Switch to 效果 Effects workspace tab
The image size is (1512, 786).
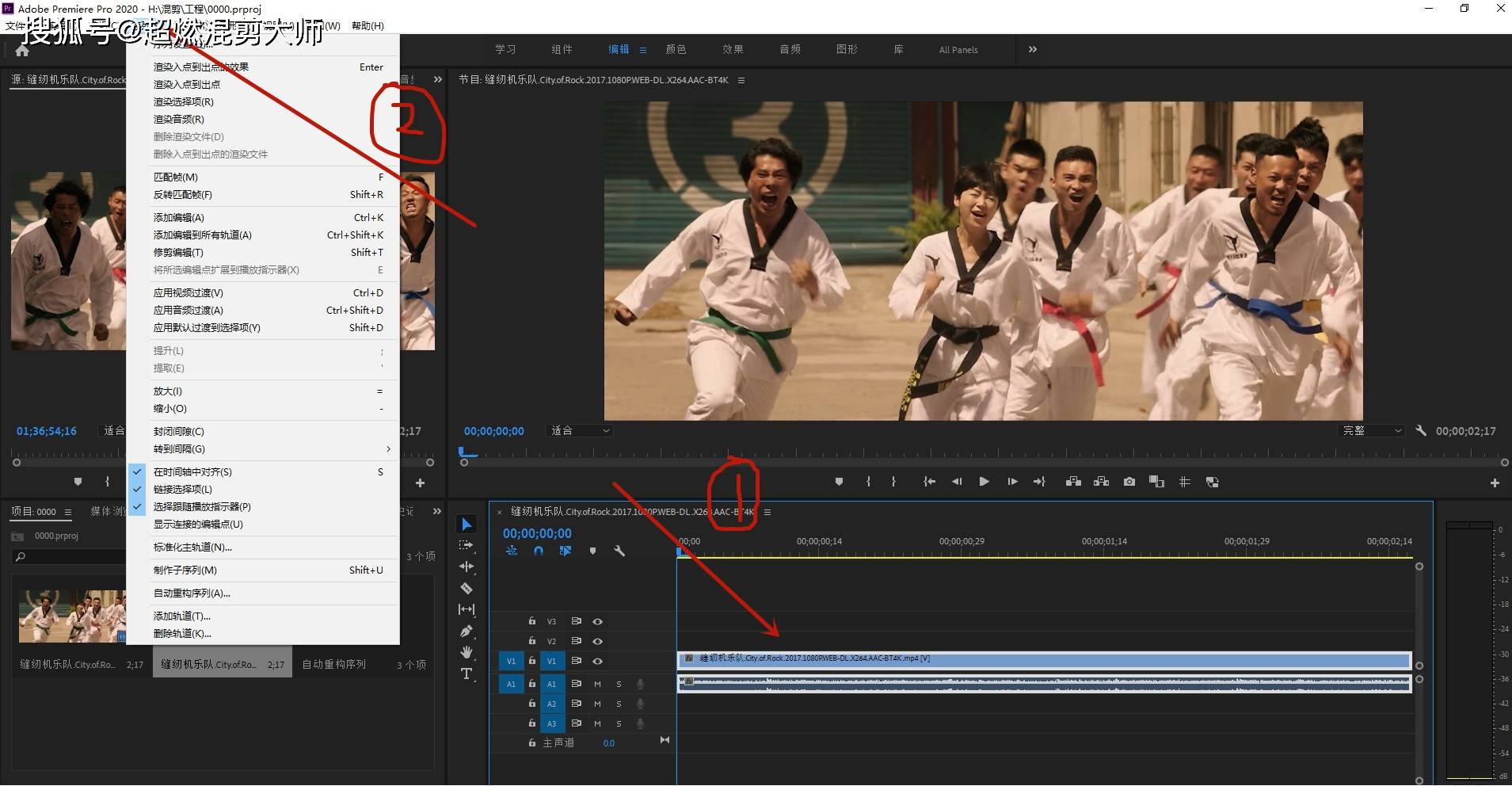pyautogui.click(x=733, y=49)
